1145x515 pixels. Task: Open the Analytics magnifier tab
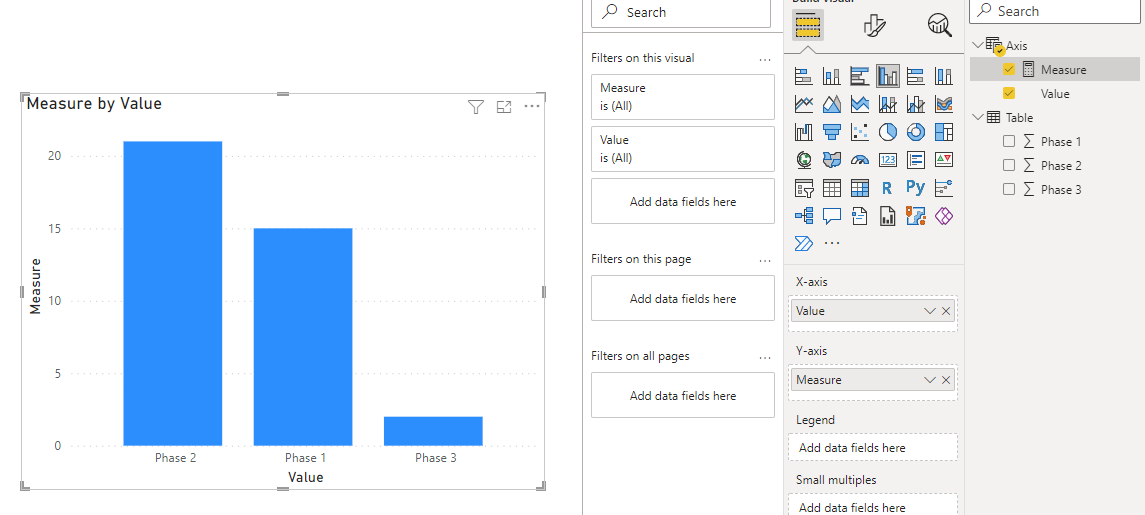coord(940,26)
